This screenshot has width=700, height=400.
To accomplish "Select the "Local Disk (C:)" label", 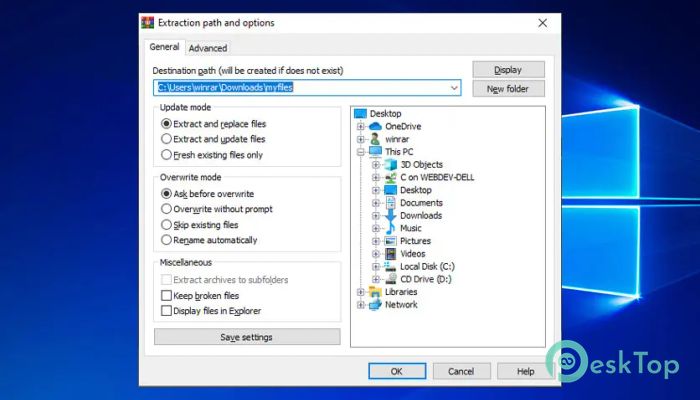I will (x=427, y=267).
